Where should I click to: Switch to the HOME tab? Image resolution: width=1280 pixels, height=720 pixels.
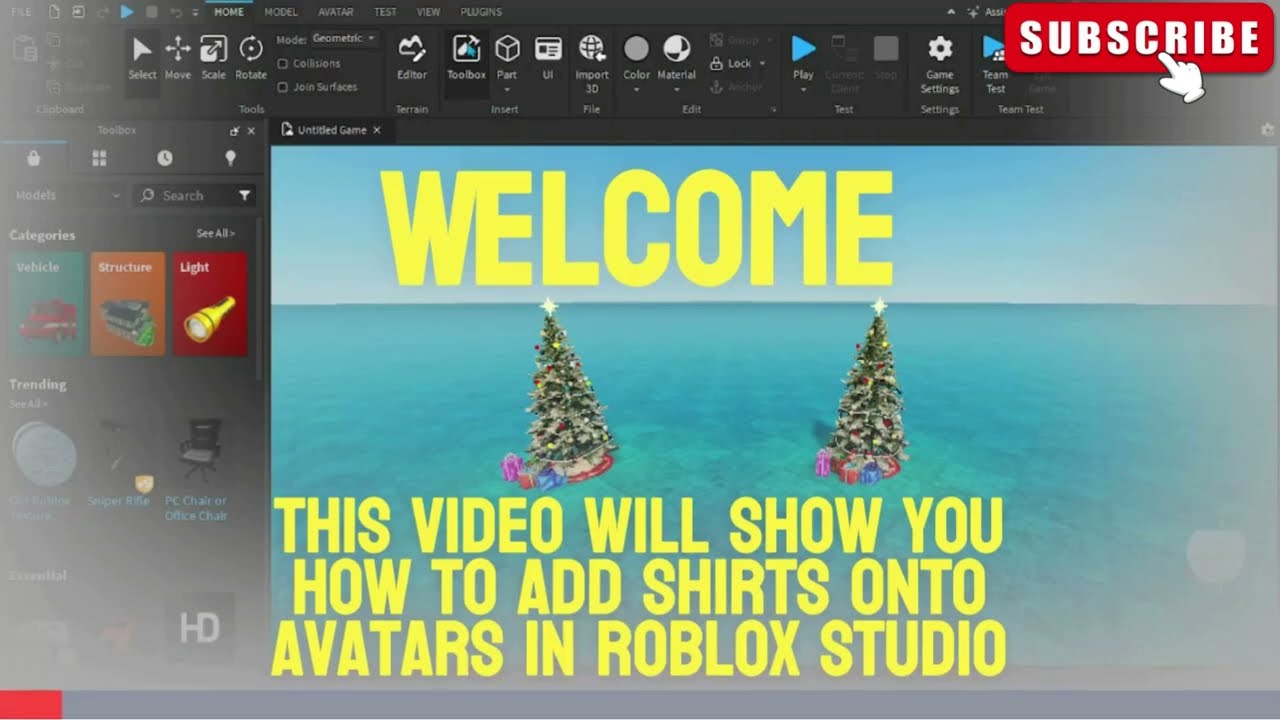tap(229, 12)
